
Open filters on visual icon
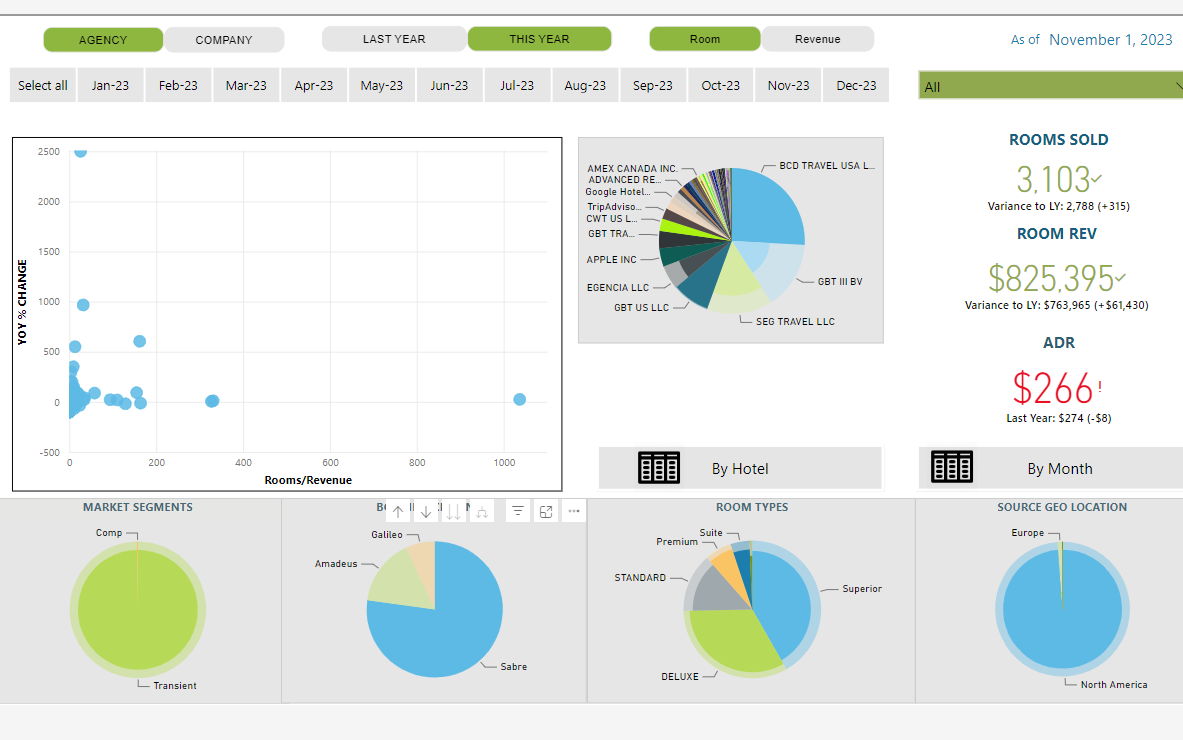(518, 511)
